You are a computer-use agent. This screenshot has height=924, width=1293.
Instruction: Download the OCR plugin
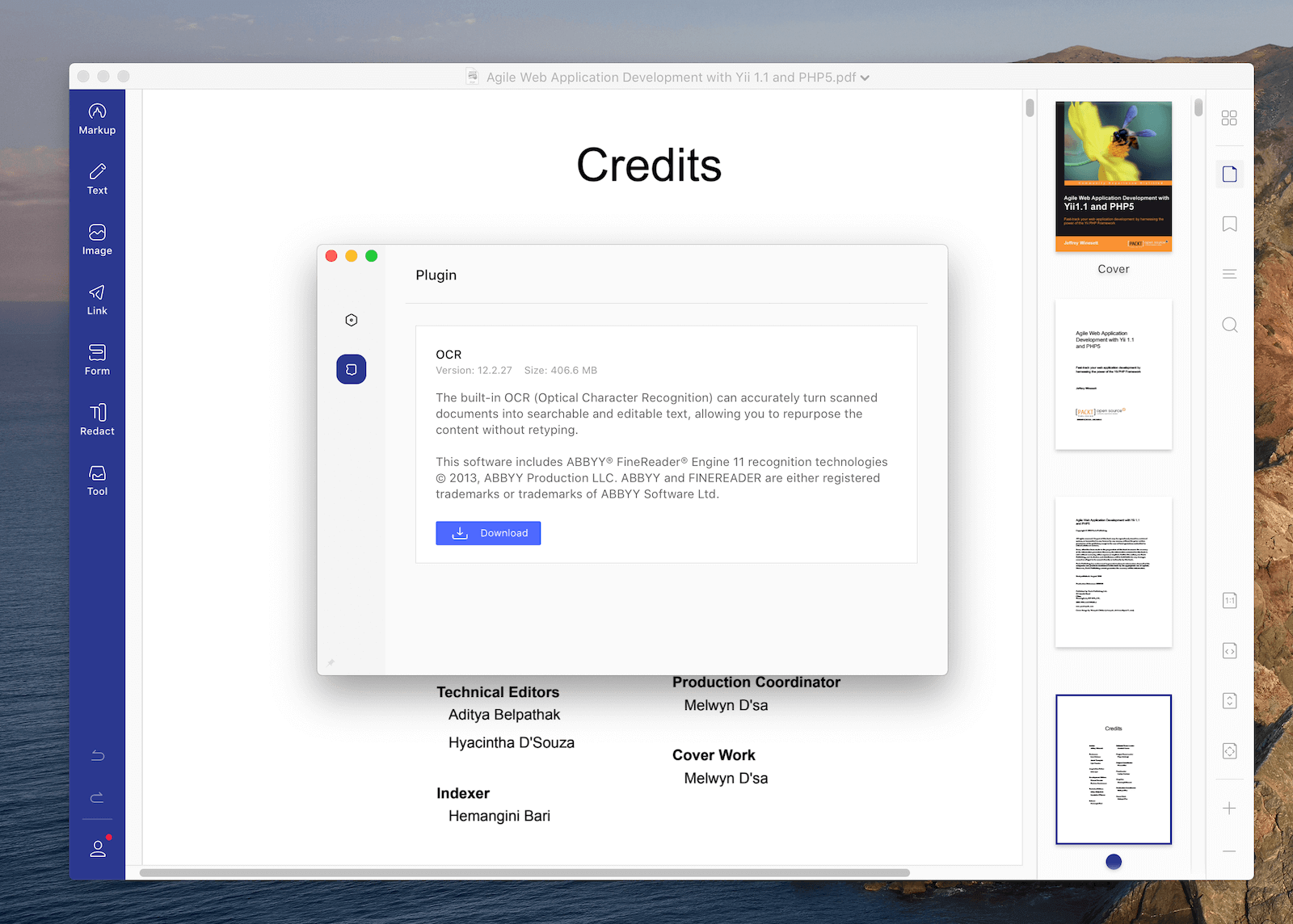488,533
